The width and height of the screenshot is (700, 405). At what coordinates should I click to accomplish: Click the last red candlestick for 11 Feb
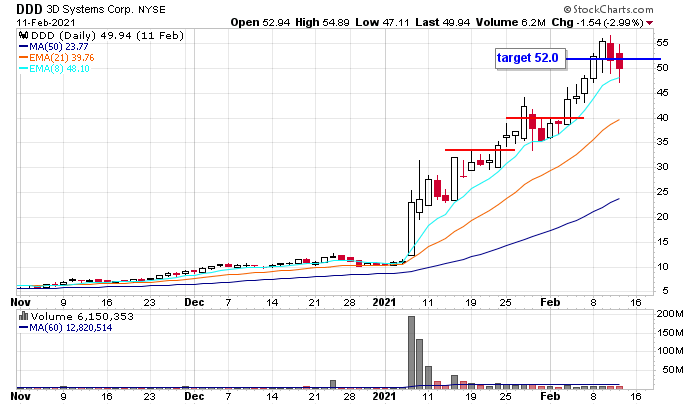tap(620, 61)
